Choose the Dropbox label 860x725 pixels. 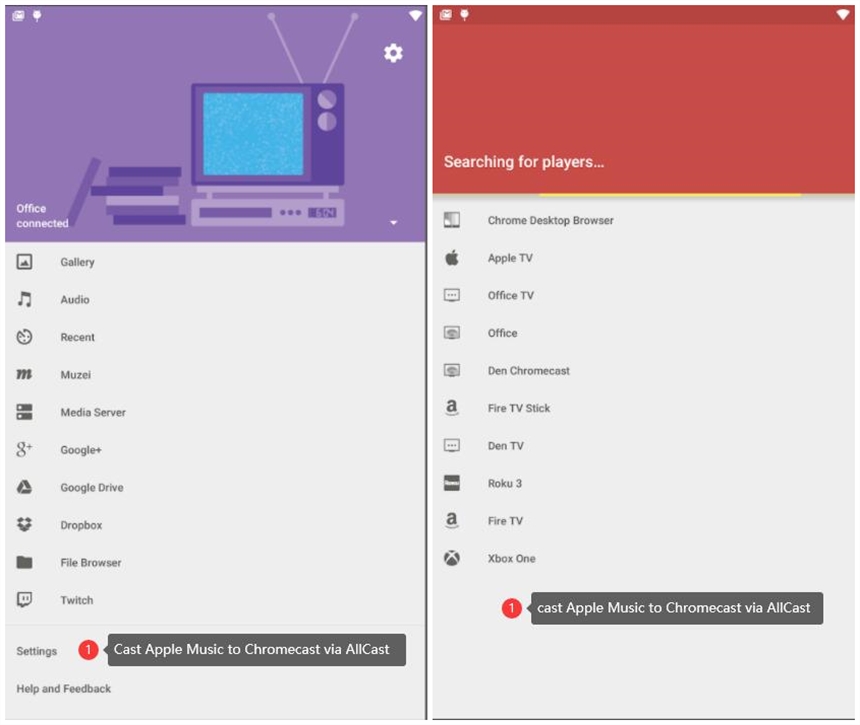pyautogui.click(x=81, y=525)
